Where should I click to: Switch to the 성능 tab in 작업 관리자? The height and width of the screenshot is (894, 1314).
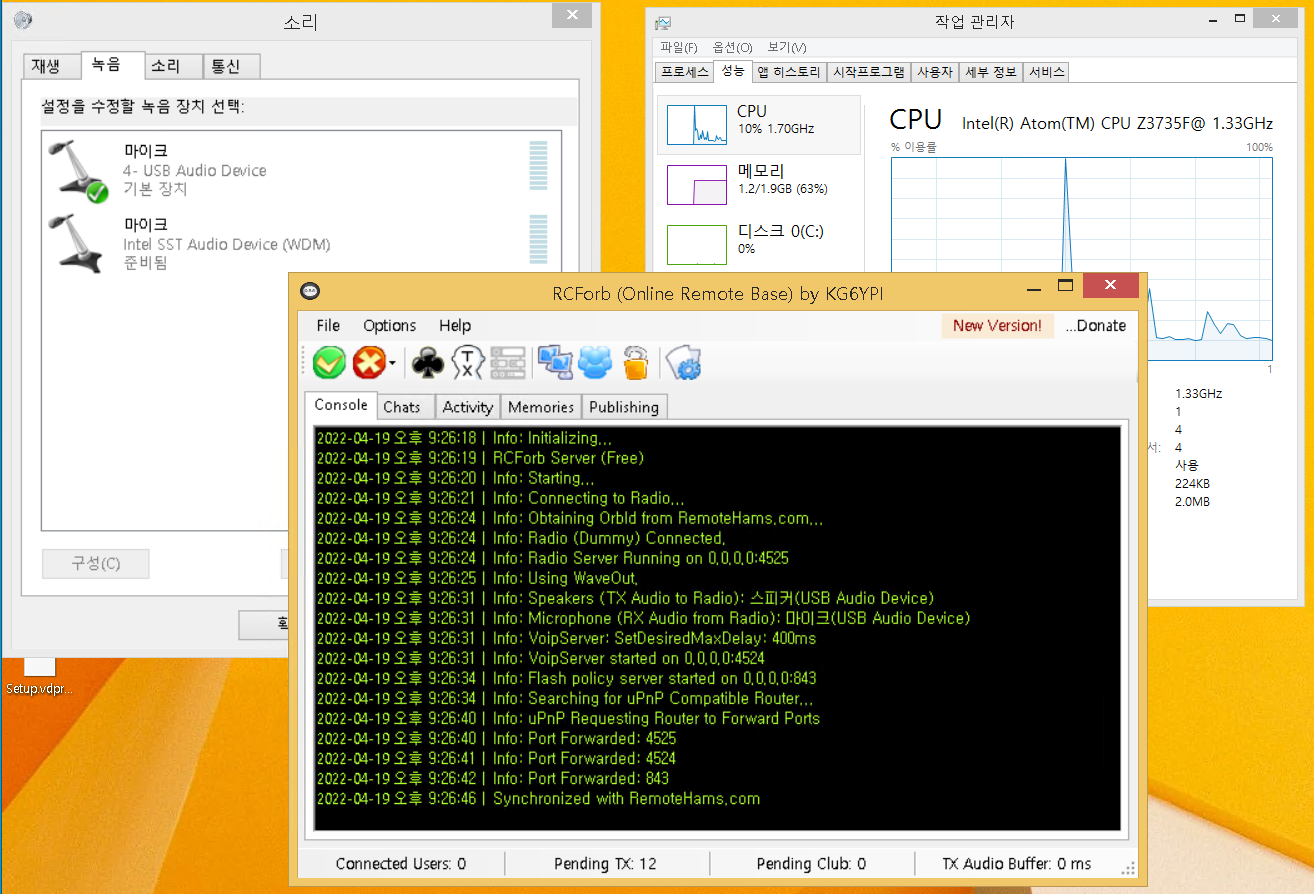(733, 71)
